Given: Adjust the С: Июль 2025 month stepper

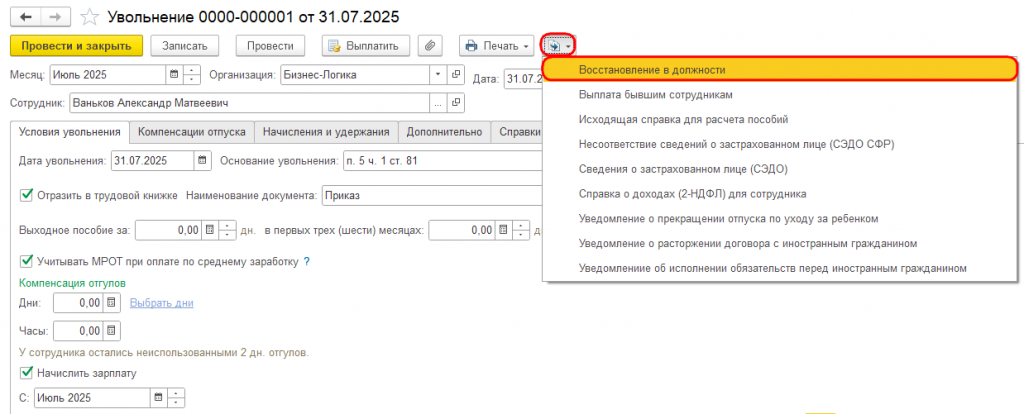Looking at the screenshot, I should tap(176, 398).
